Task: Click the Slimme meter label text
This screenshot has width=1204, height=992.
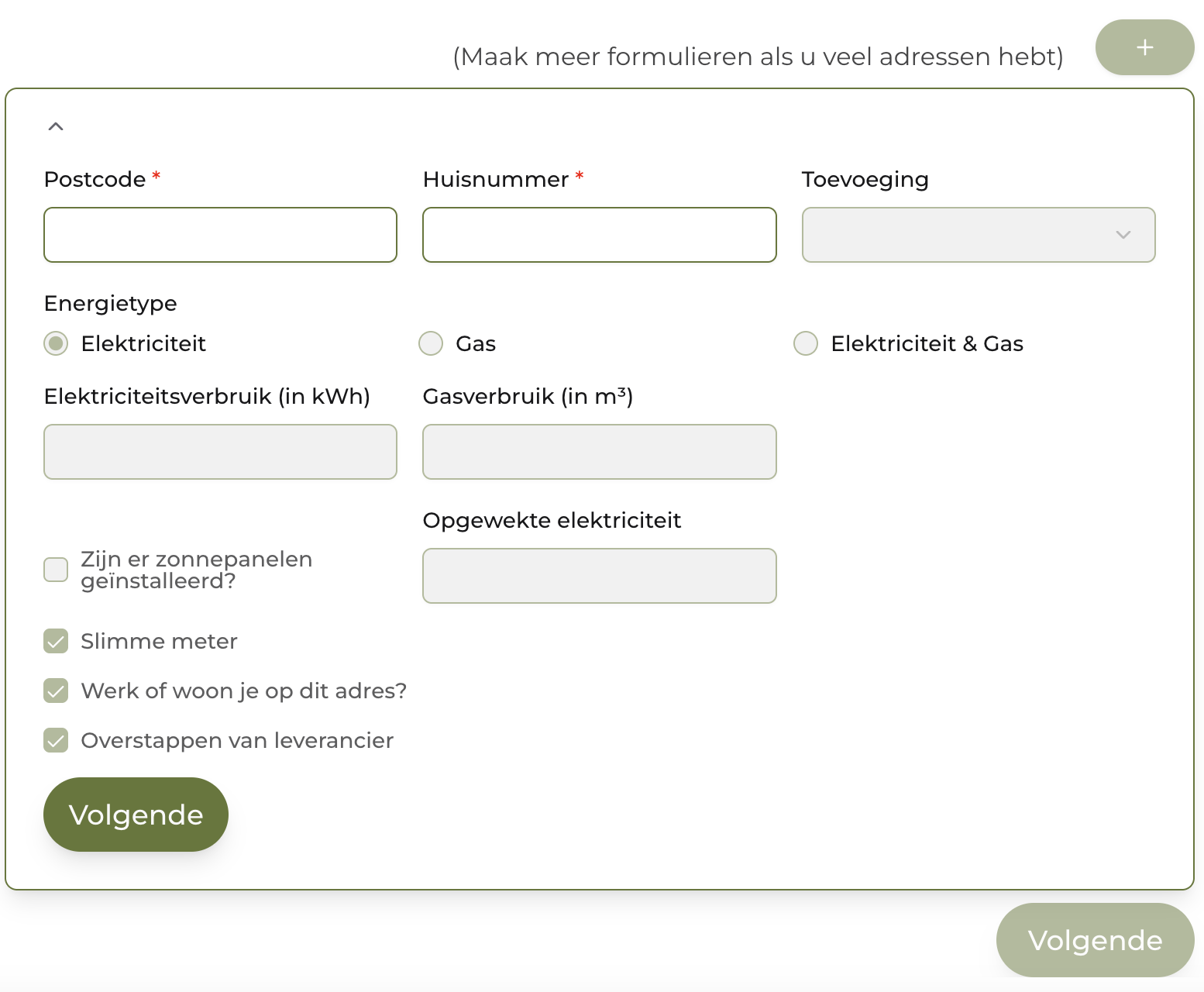Action: (159, 641)
